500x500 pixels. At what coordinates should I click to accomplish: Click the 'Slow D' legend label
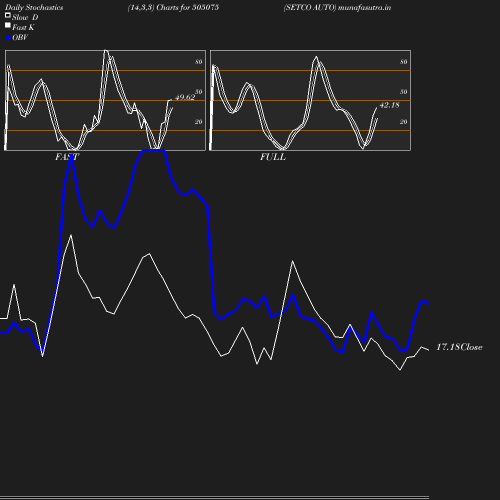pyautogui.click(x=25, y=17)
